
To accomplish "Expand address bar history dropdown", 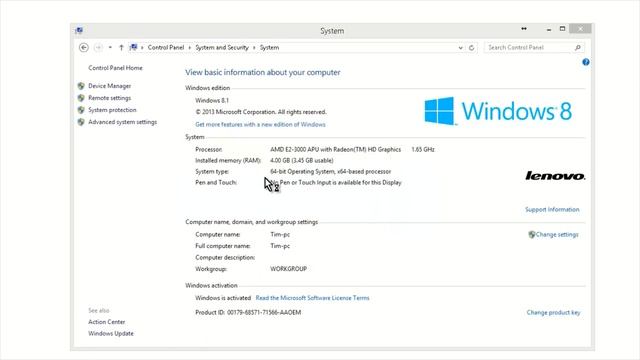I will [460, 48].
